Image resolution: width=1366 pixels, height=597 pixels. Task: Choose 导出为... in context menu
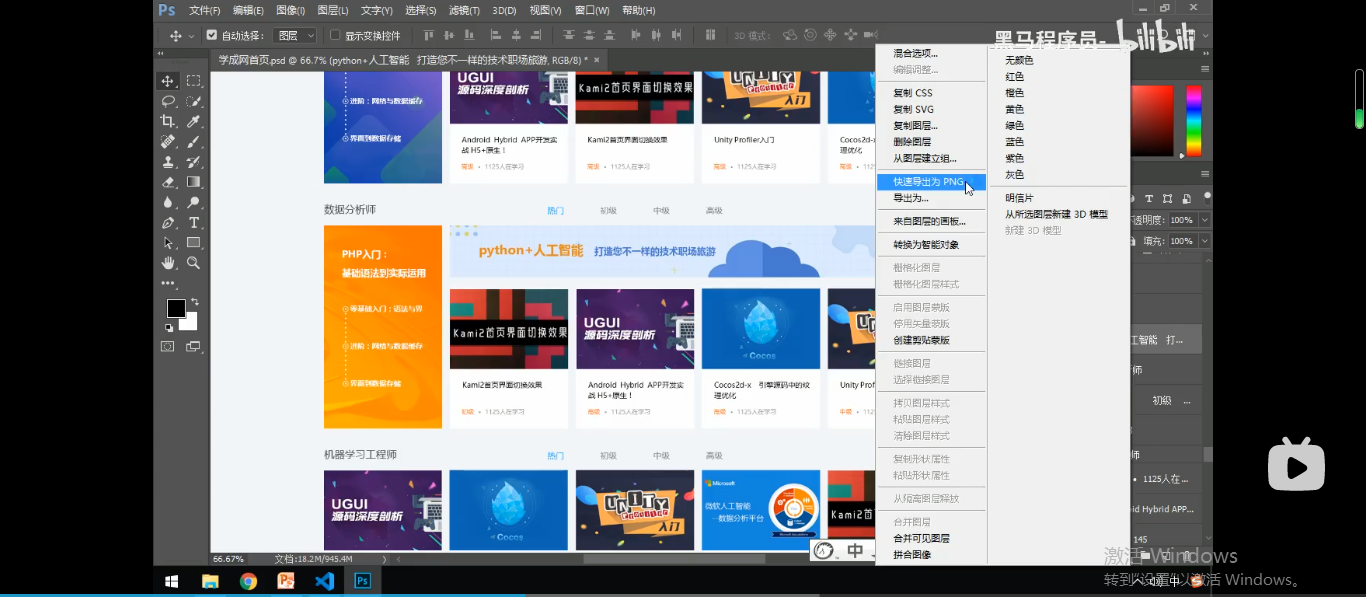[x=931, y=198]
